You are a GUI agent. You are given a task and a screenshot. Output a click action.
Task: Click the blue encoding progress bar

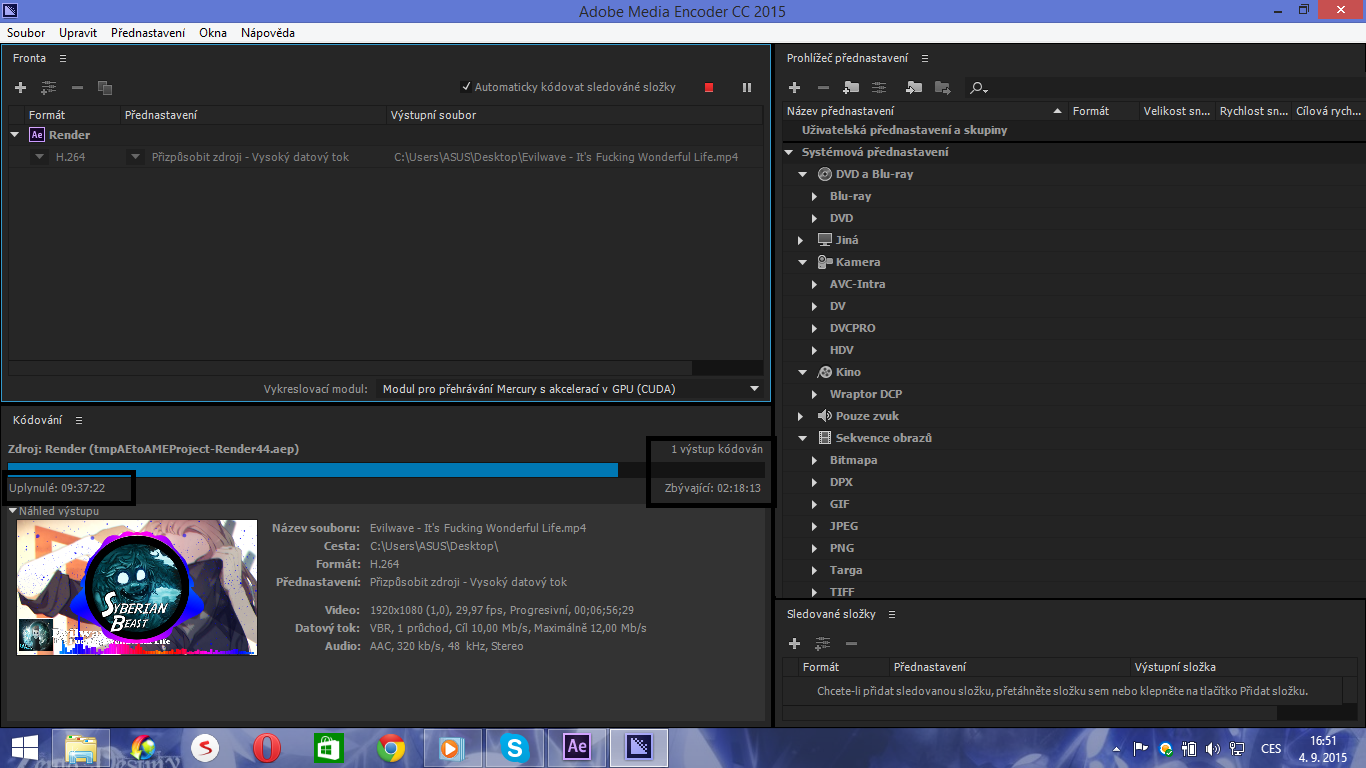tap(313, 469)
